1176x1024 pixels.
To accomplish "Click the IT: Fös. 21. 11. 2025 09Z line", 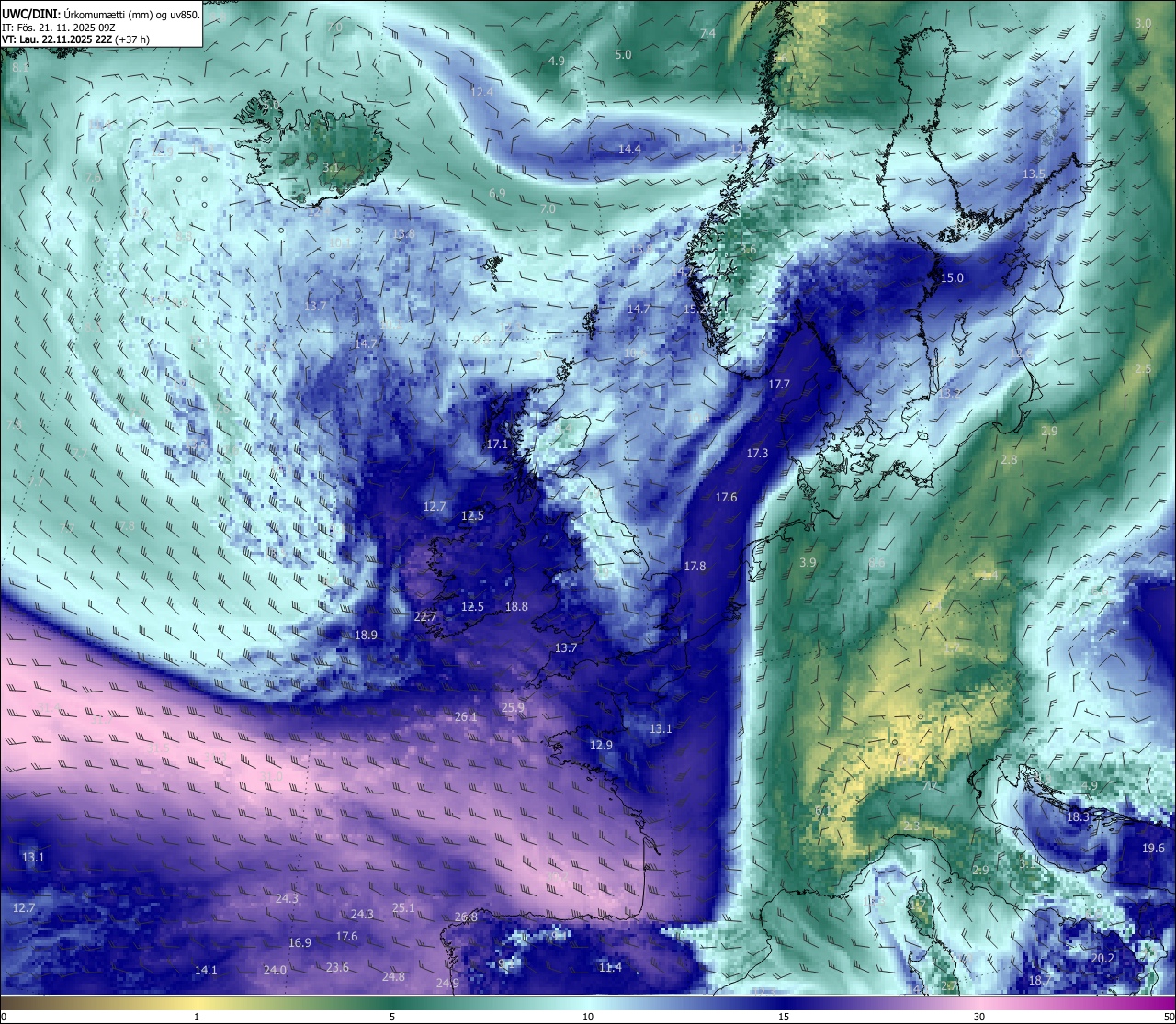I will [x=59, y=28].
